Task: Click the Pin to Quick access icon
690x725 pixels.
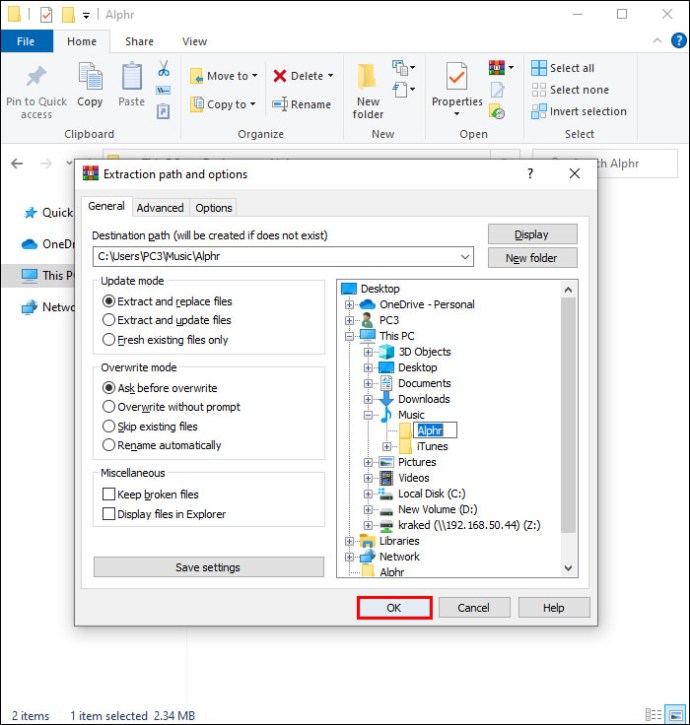Action: 36,76
